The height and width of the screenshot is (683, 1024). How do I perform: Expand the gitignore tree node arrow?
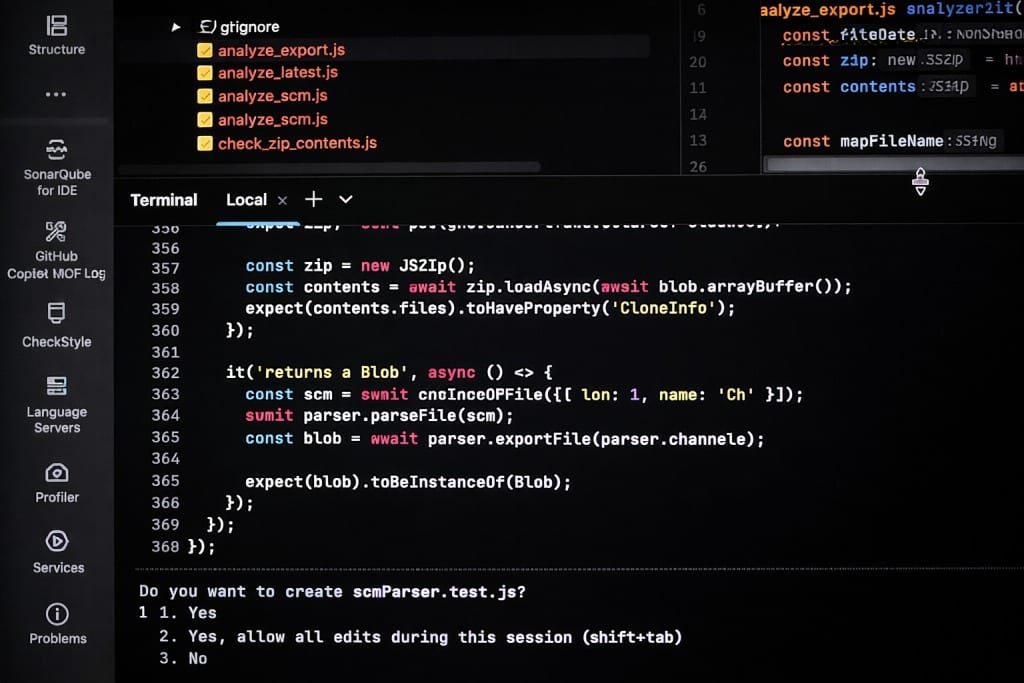click(x=177, y=27)
